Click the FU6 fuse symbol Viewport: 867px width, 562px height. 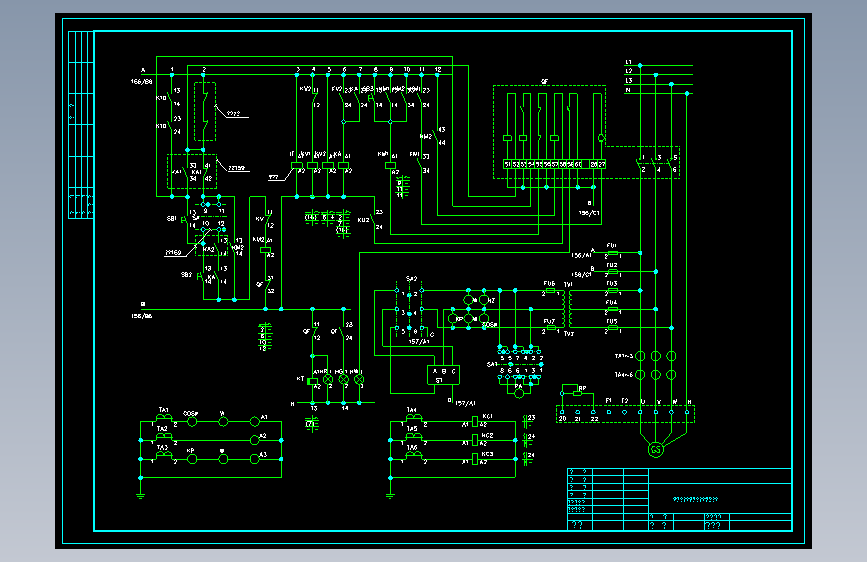550,290
